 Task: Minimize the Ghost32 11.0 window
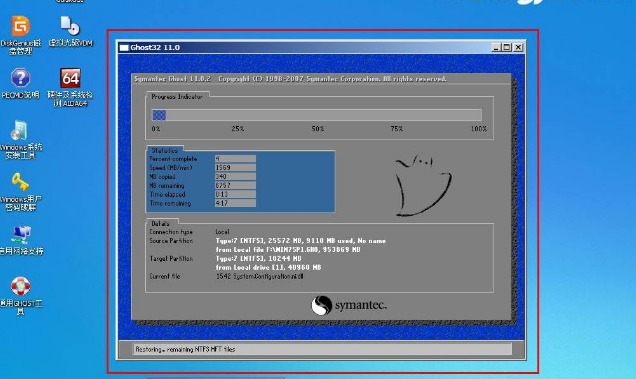496,47
